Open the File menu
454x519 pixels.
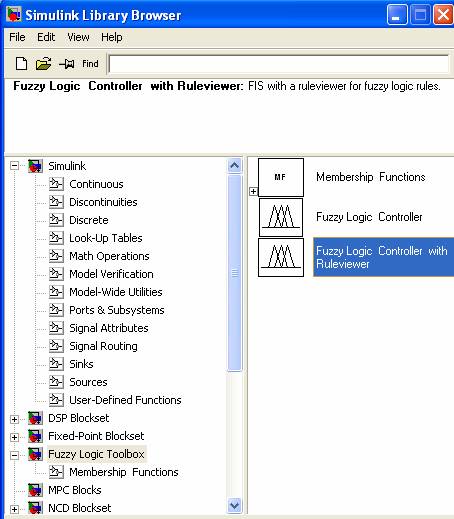coord(17,37)
